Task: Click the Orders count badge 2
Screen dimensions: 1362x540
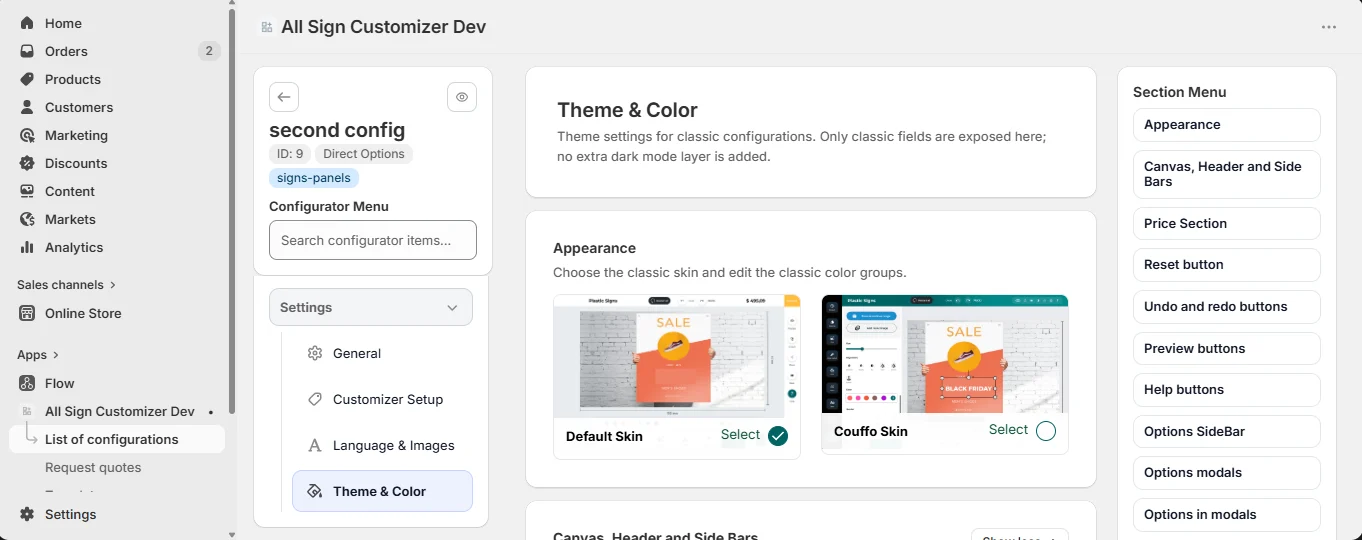Action: pos(209,51)
